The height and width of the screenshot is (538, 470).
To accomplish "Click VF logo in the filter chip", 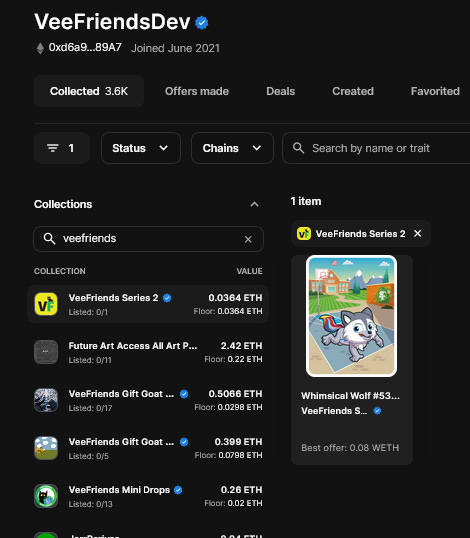I will tap(304, 234).
